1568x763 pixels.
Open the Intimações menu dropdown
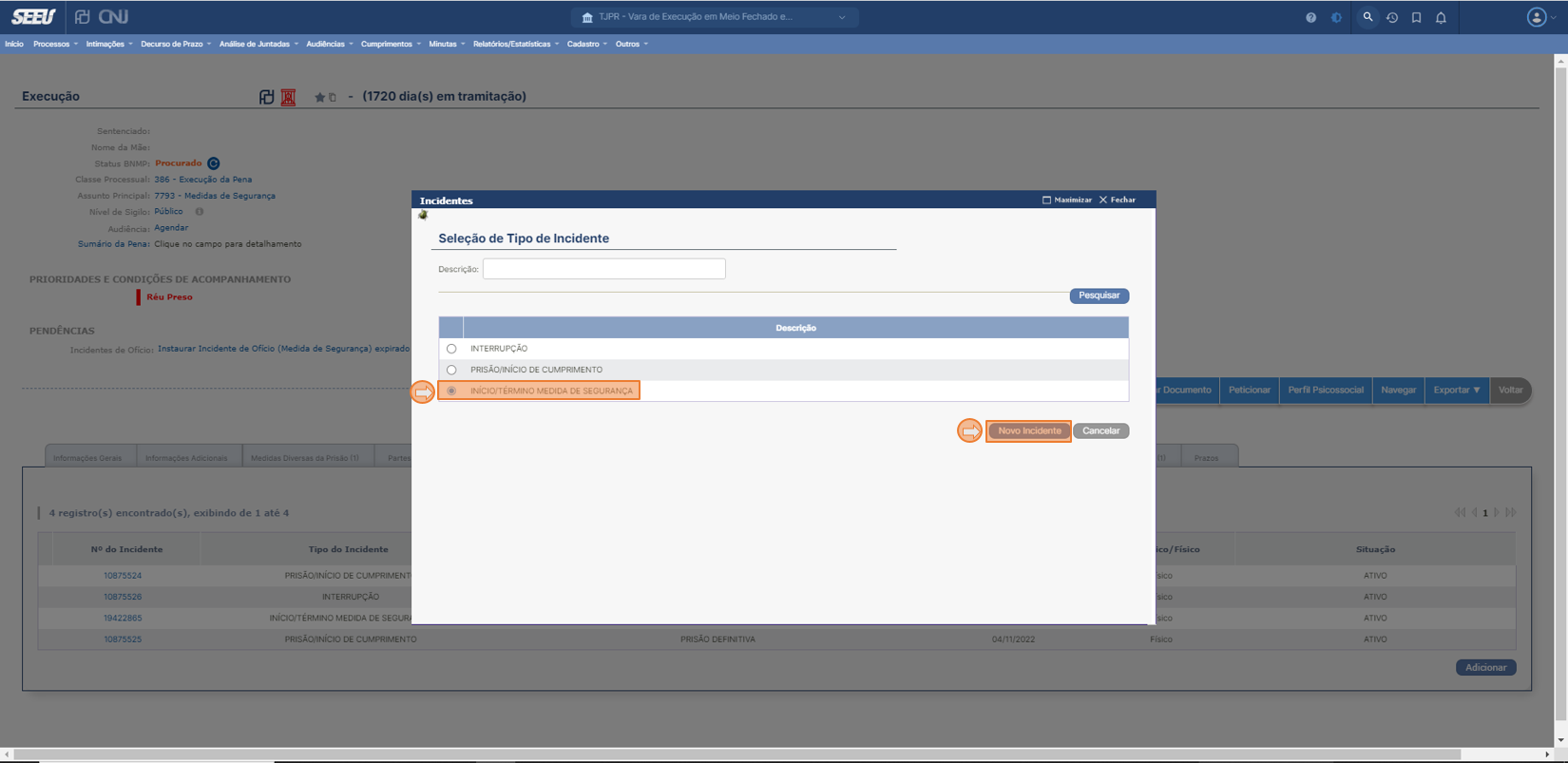point(109,44)
